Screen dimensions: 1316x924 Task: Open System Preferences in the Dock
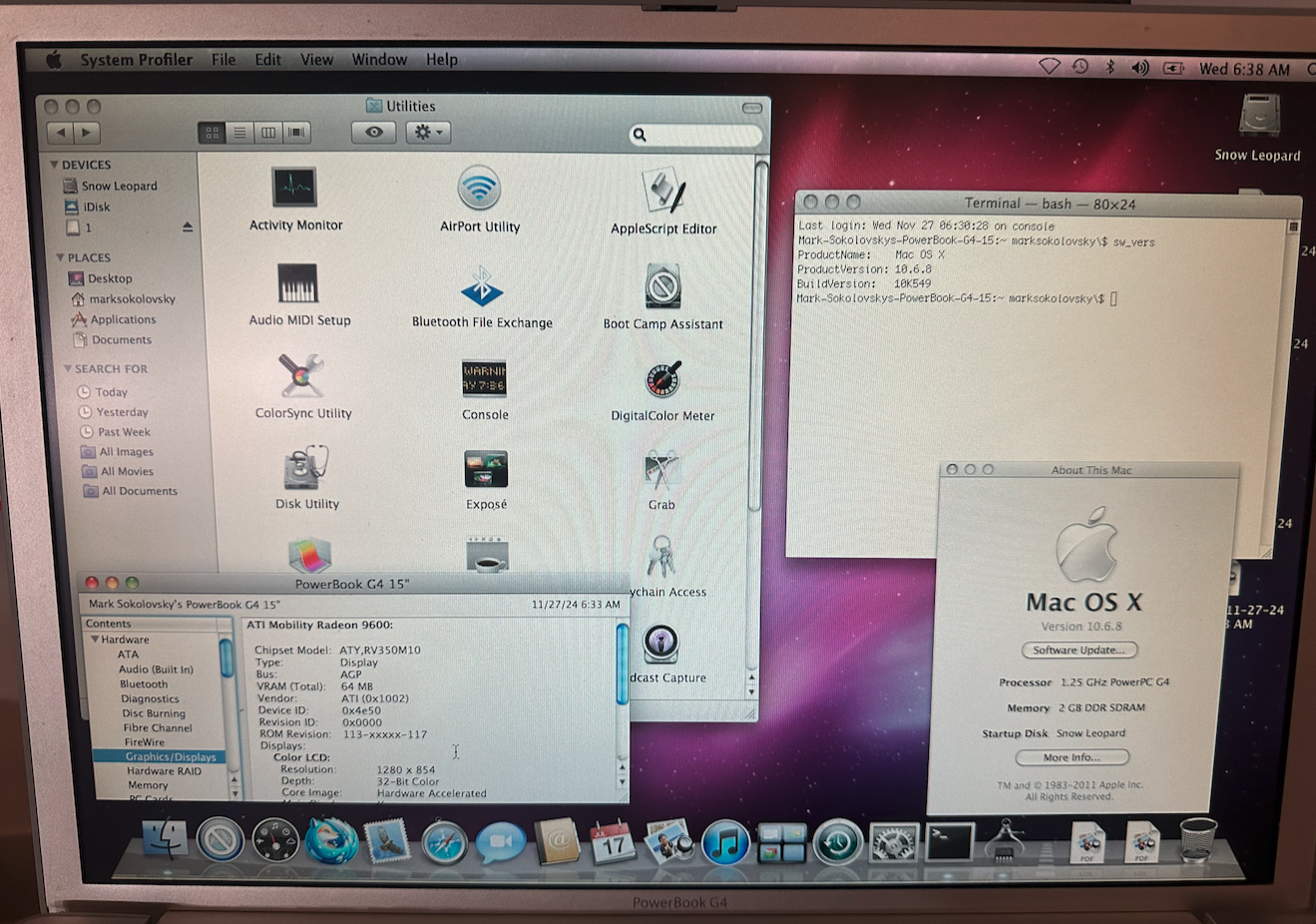(x=893, y=843)
